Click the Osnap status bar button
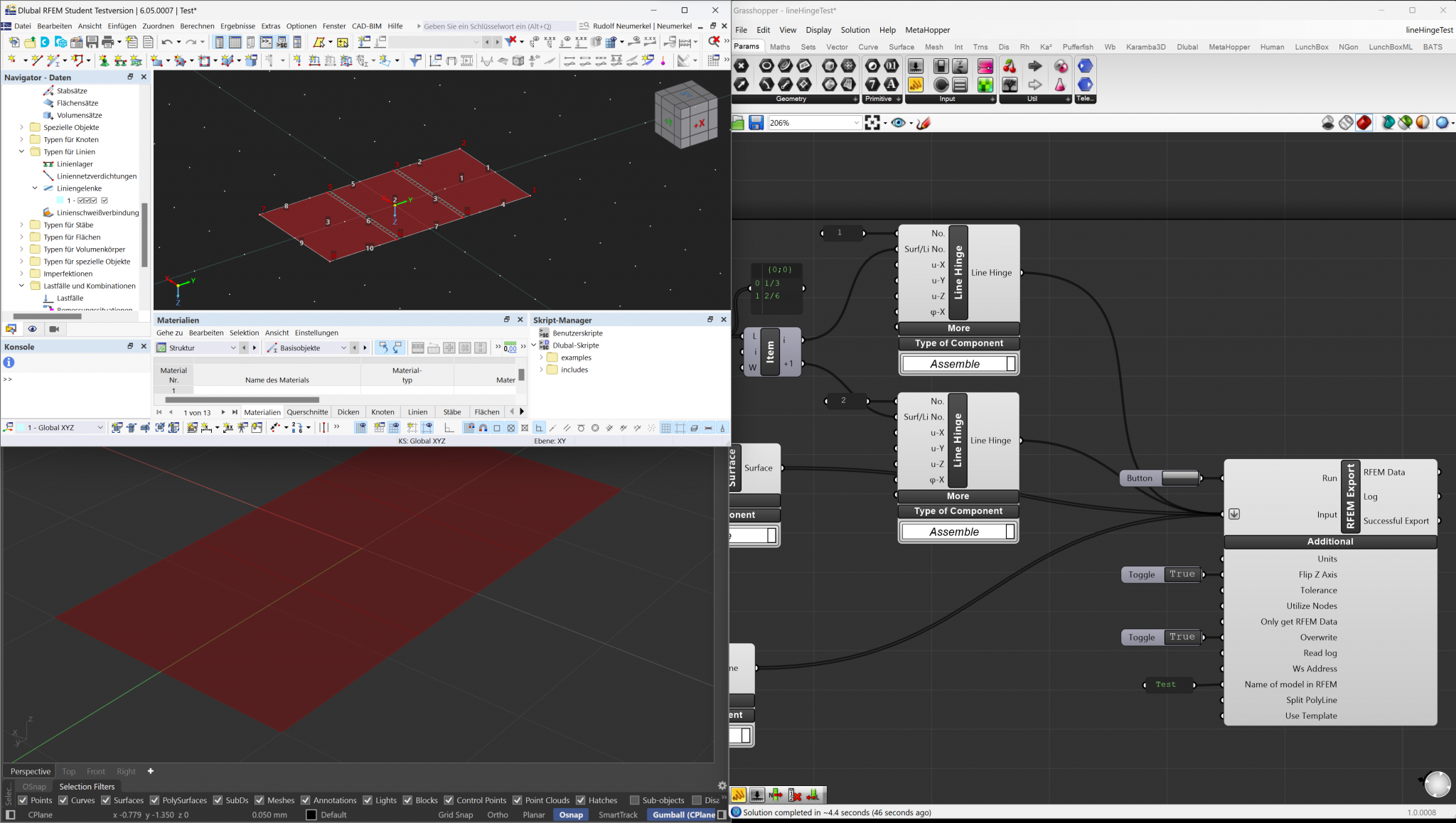 [x=571, y=814]
